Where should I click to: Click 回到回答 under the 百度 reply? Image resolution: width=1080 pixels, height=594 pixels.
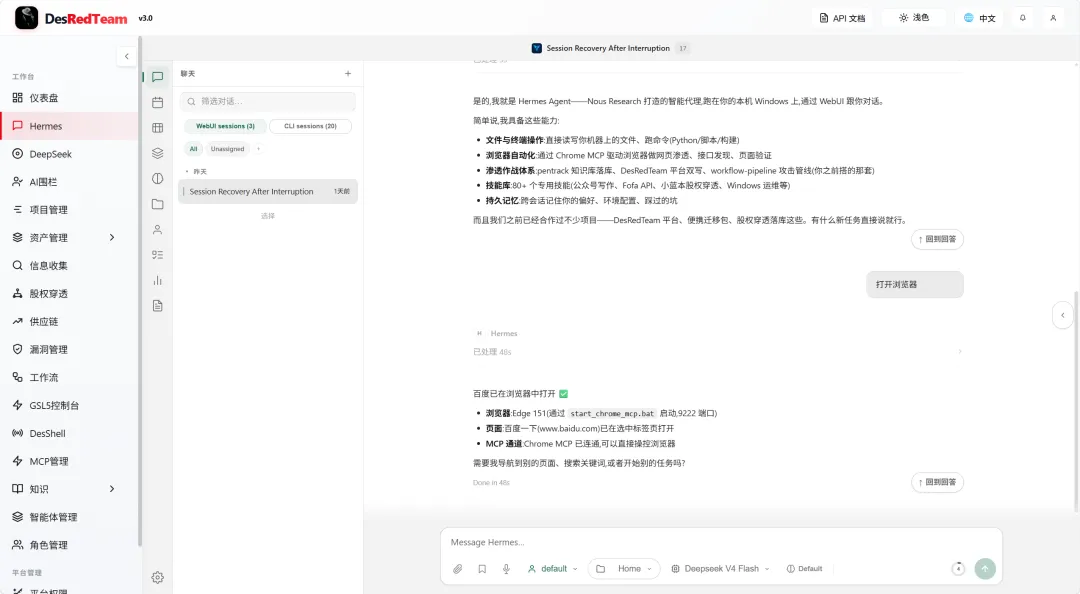tap(937, 482)
